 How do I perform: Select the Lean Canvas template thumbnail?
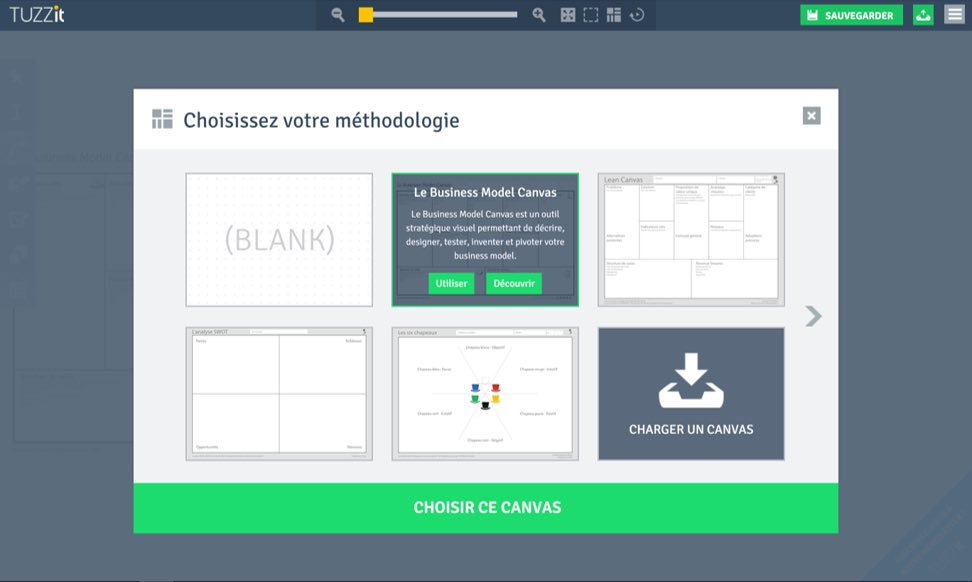690,237
